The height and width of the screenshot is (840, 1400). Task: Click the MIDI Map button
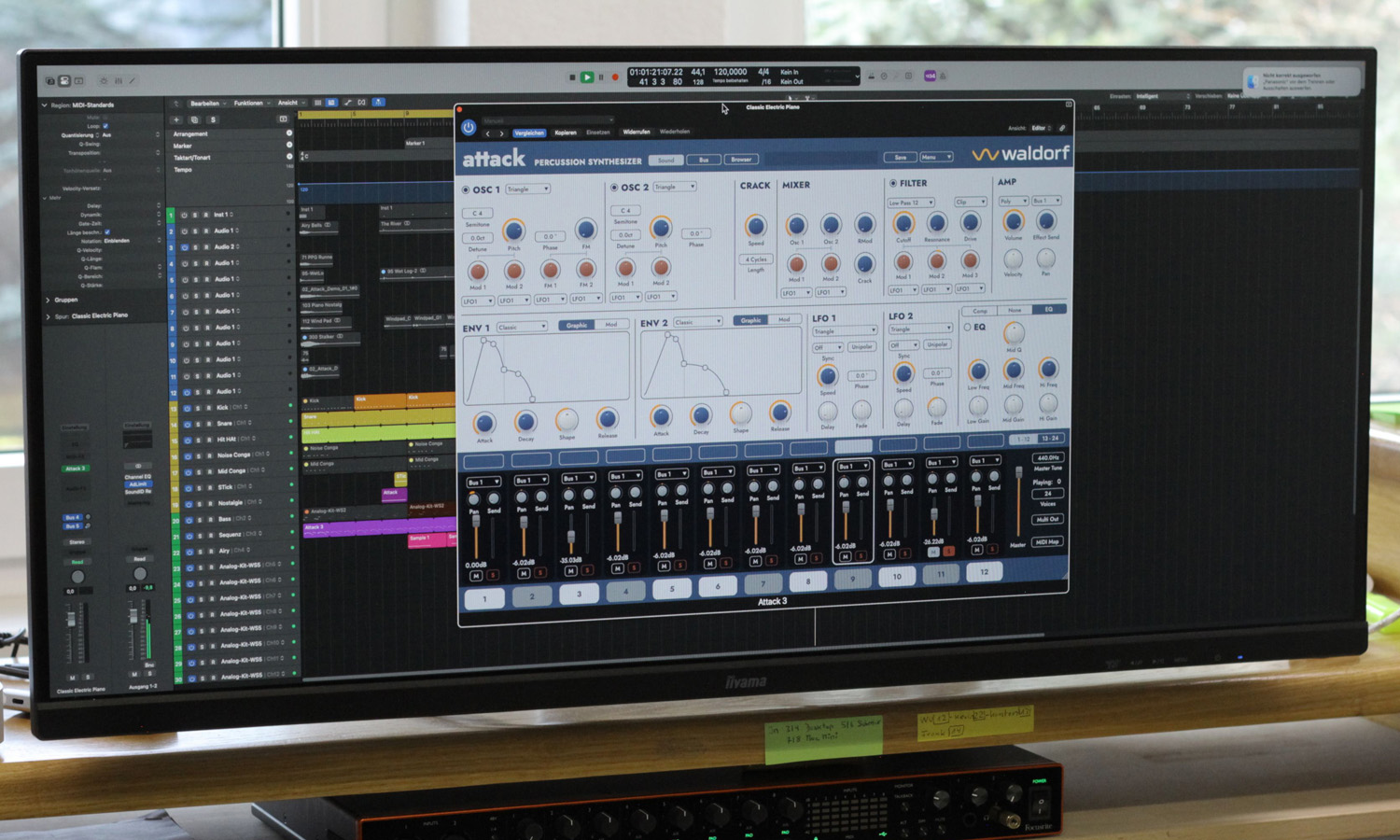click(1047, 542)
